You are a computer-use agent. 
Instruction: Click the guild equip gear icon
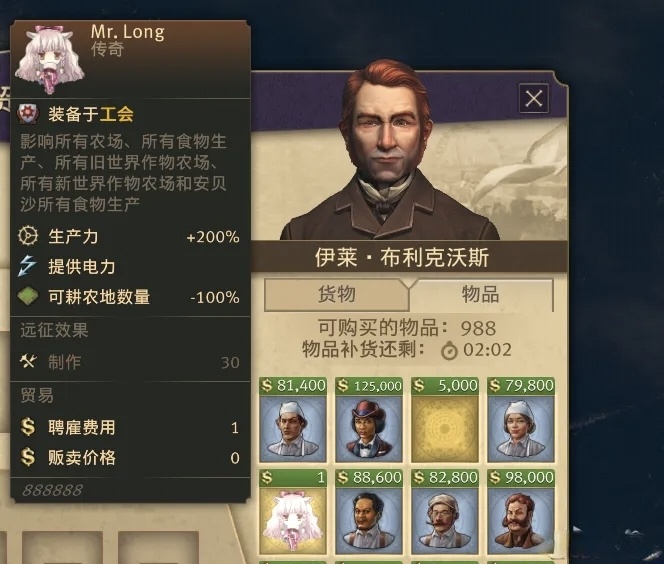pyautogui.click(x=28, y=114)
